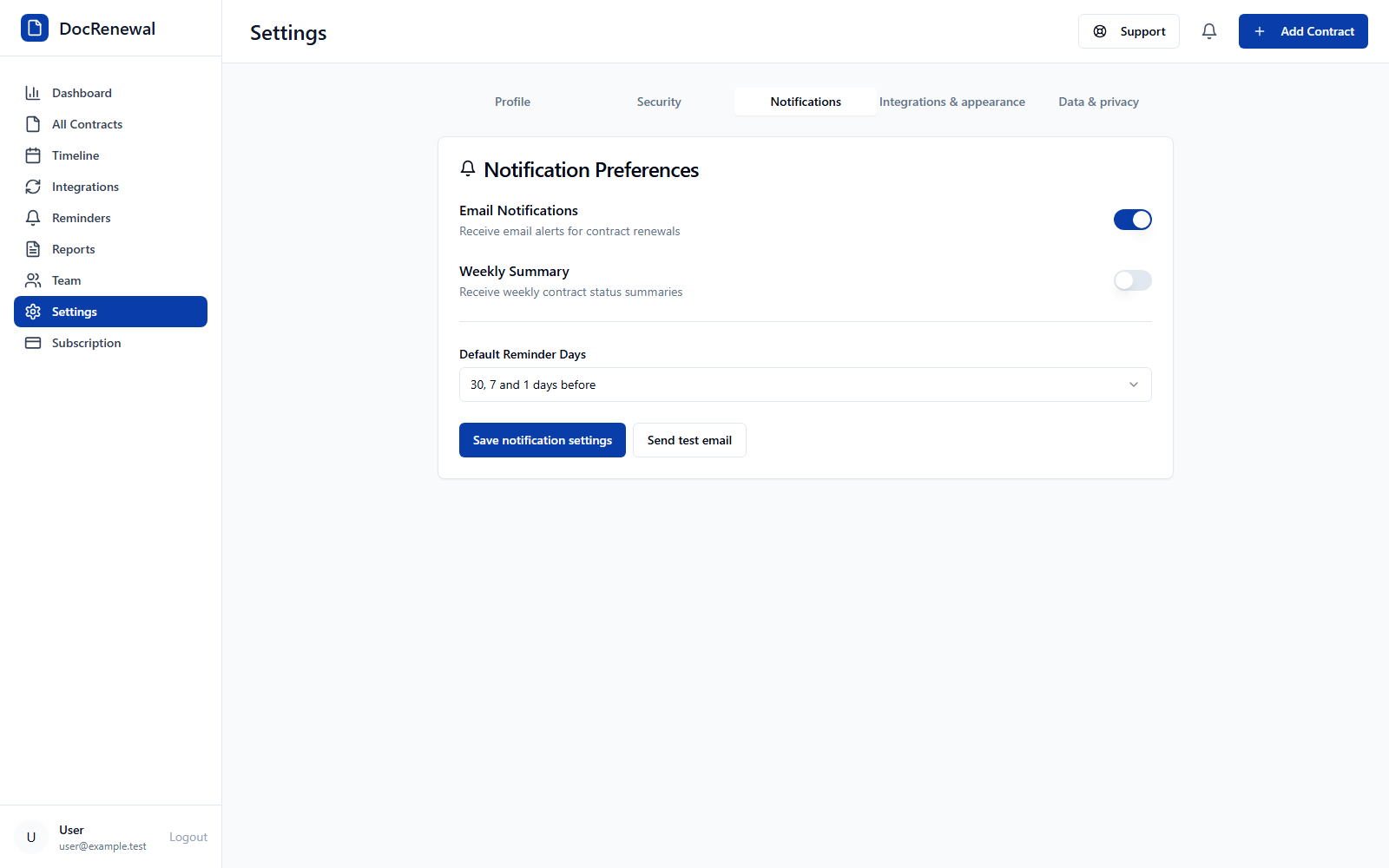Click the user@example.test email text

tap(102, 846)
